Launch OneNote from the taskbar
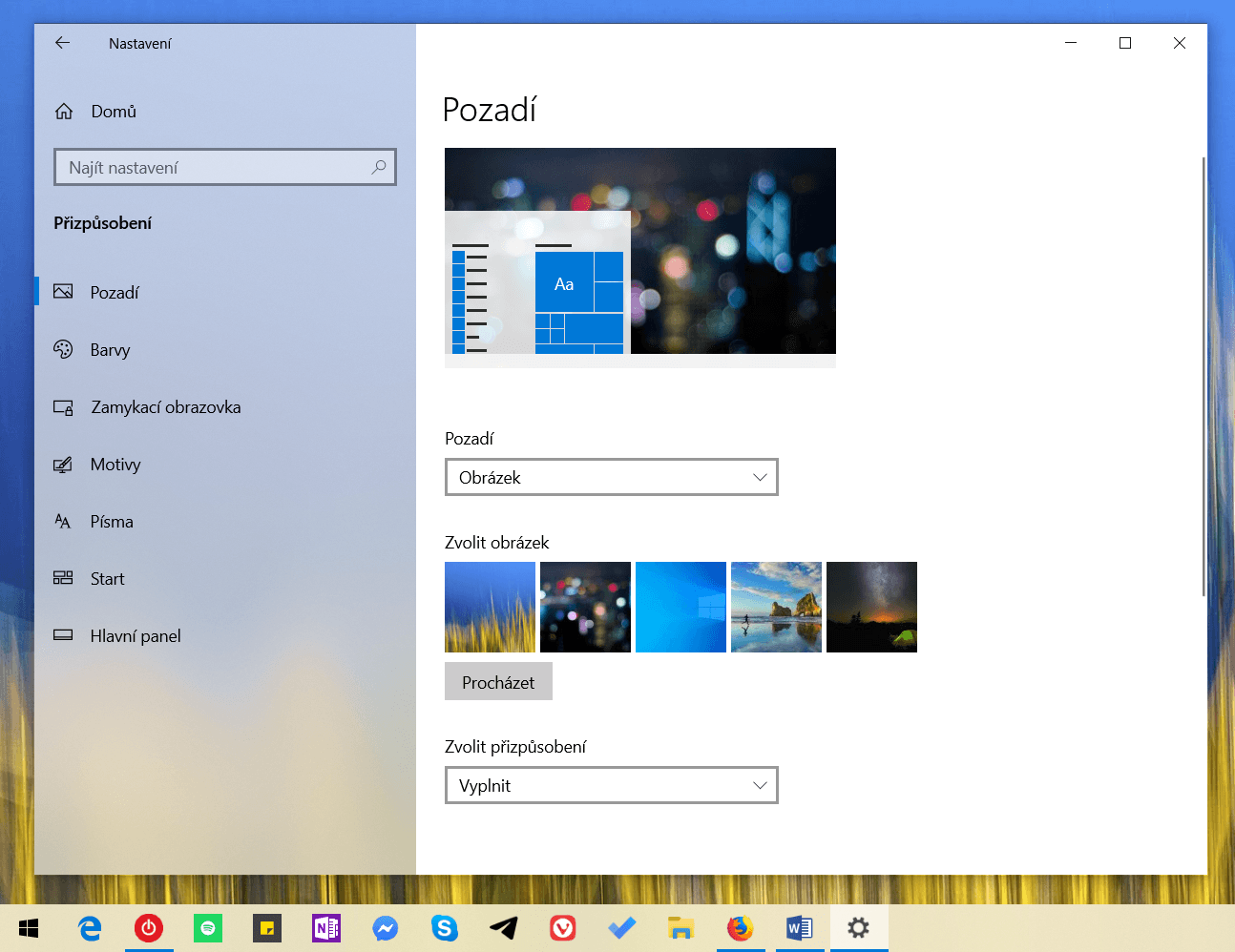Image resolution: width=1235 pixels, height=952 pixels. [x=326, y=928]
